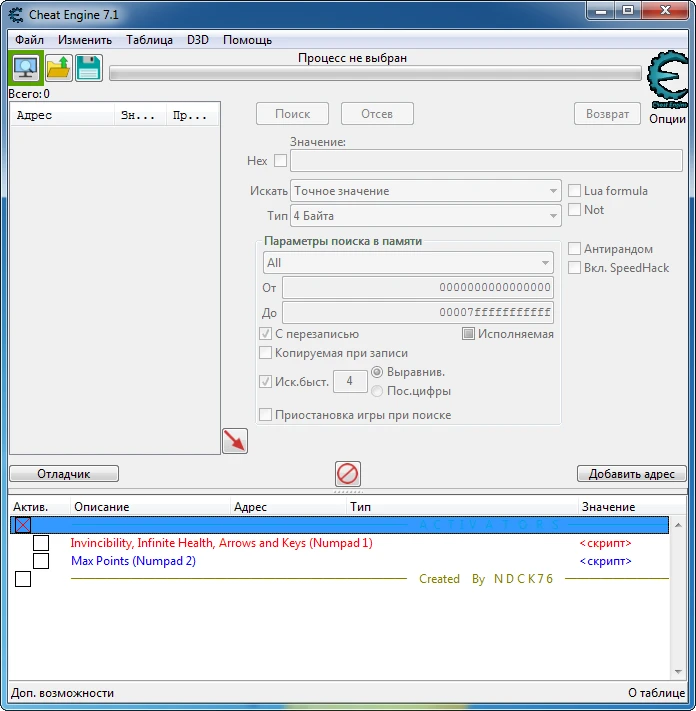Image resolution: width=696 pixels, height=711 pixels.
Task: Click the save table floppy icon
Action: [x=88, y=68]
